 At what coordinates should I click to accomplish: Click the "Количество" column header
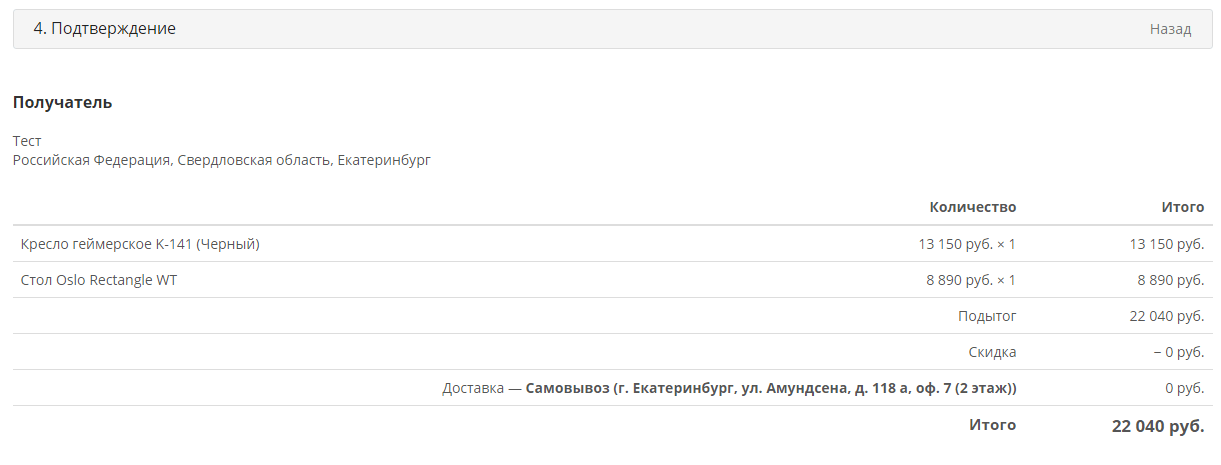[x=972, y=207]
